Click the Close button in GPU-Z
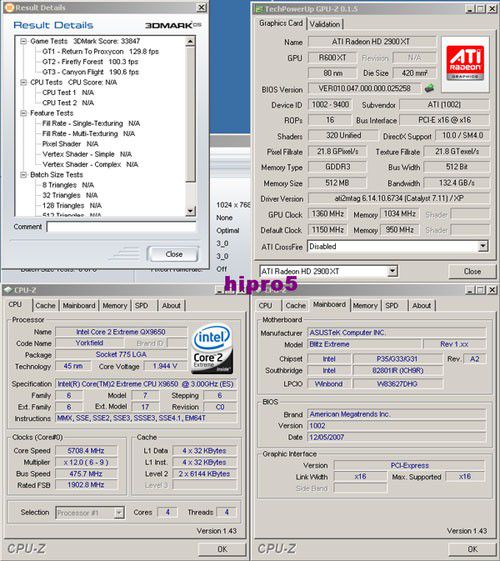 [x=472, y=271]
